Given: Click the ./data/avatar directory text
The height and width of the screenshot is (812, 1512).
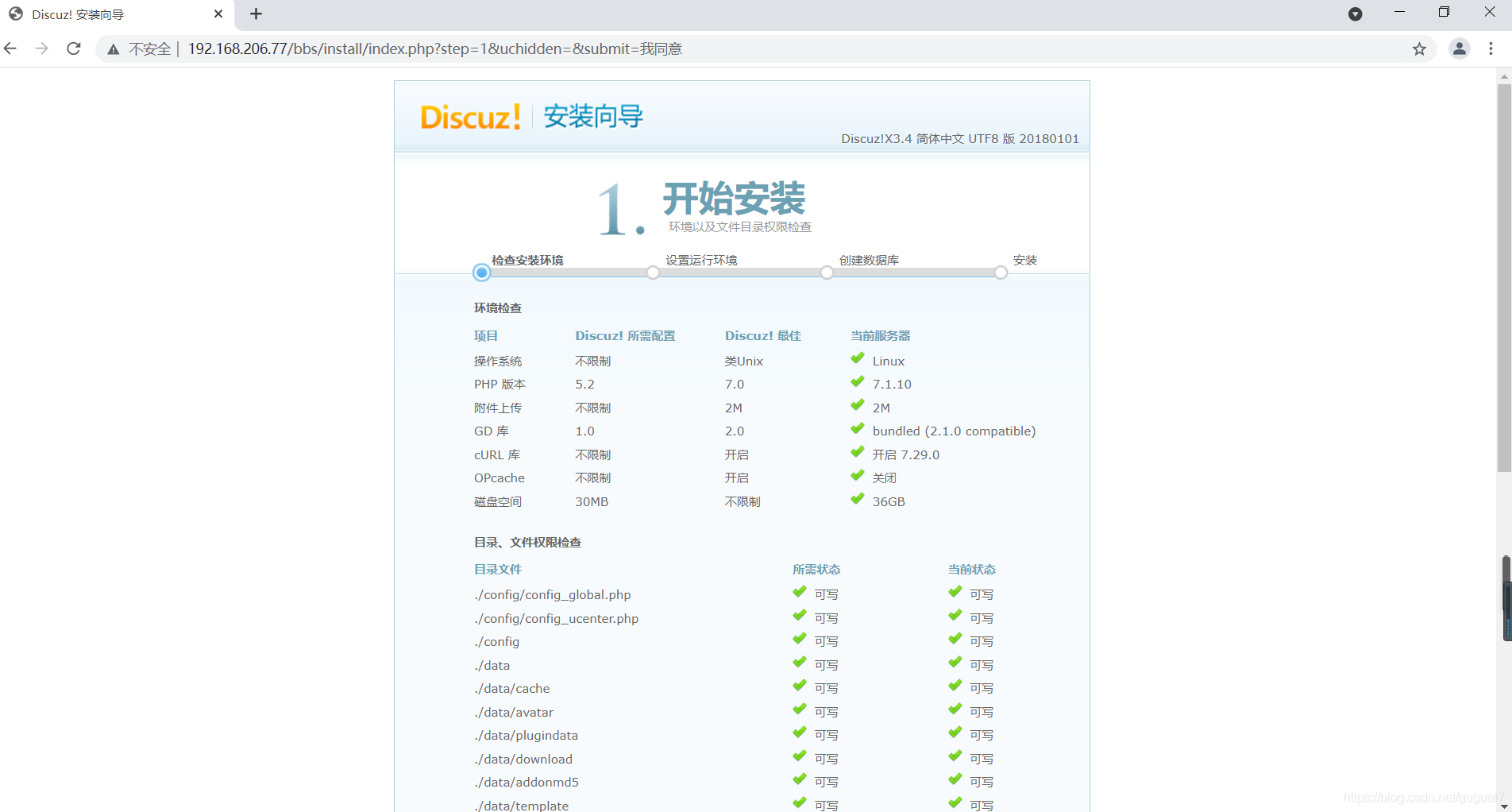Looking at the screenshot, I should 514,712.
